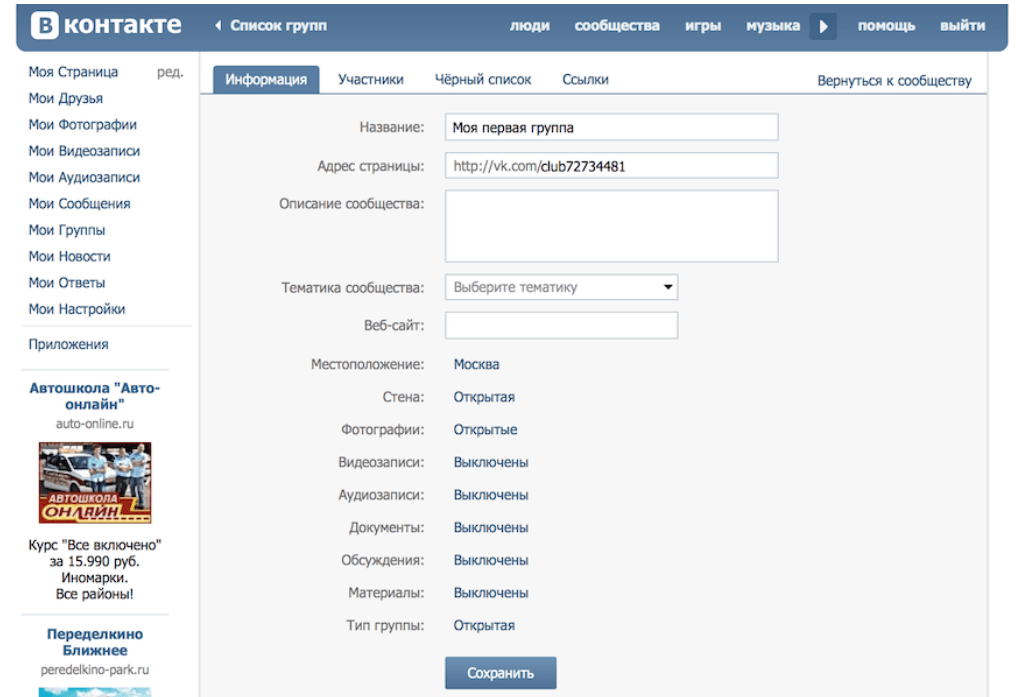
Task: Open Приложения in sidebar
Action: pos(68,344)
